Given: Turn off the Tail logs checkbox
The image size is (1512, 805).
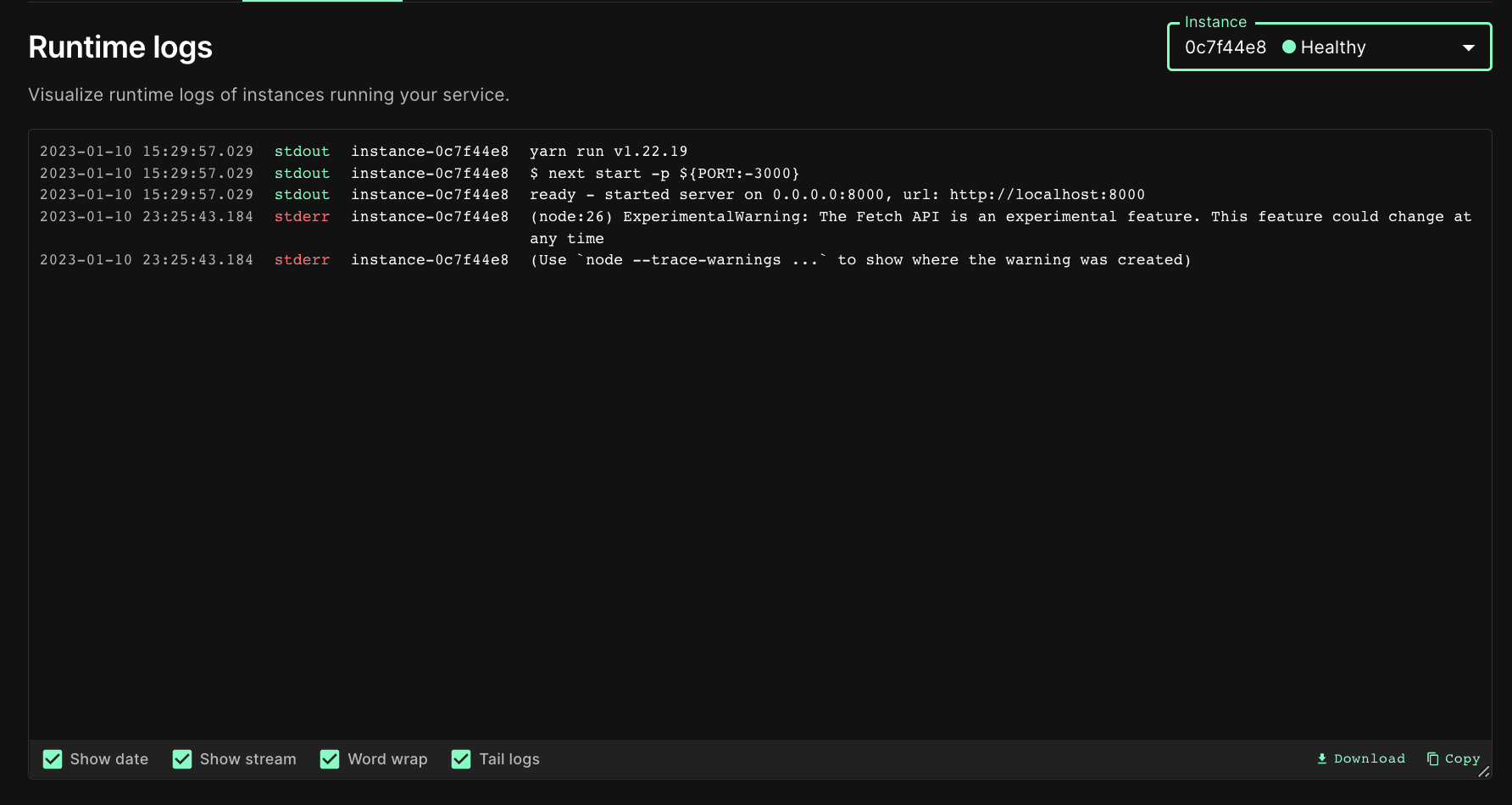Looking at the screenshot, I should 461,759.
